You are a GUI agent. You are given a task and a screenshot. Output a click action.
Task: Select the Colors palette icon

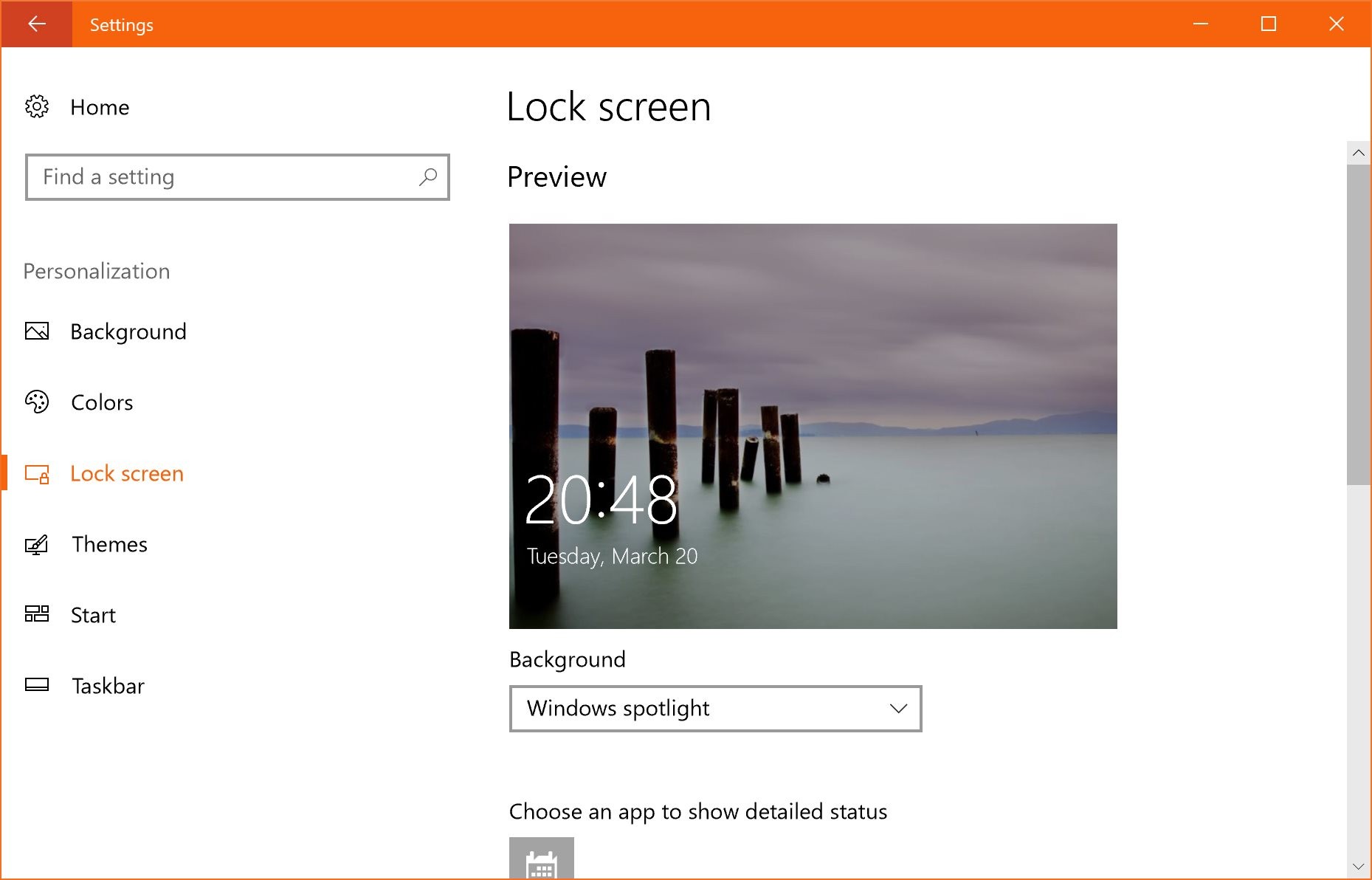pos(37,402)
